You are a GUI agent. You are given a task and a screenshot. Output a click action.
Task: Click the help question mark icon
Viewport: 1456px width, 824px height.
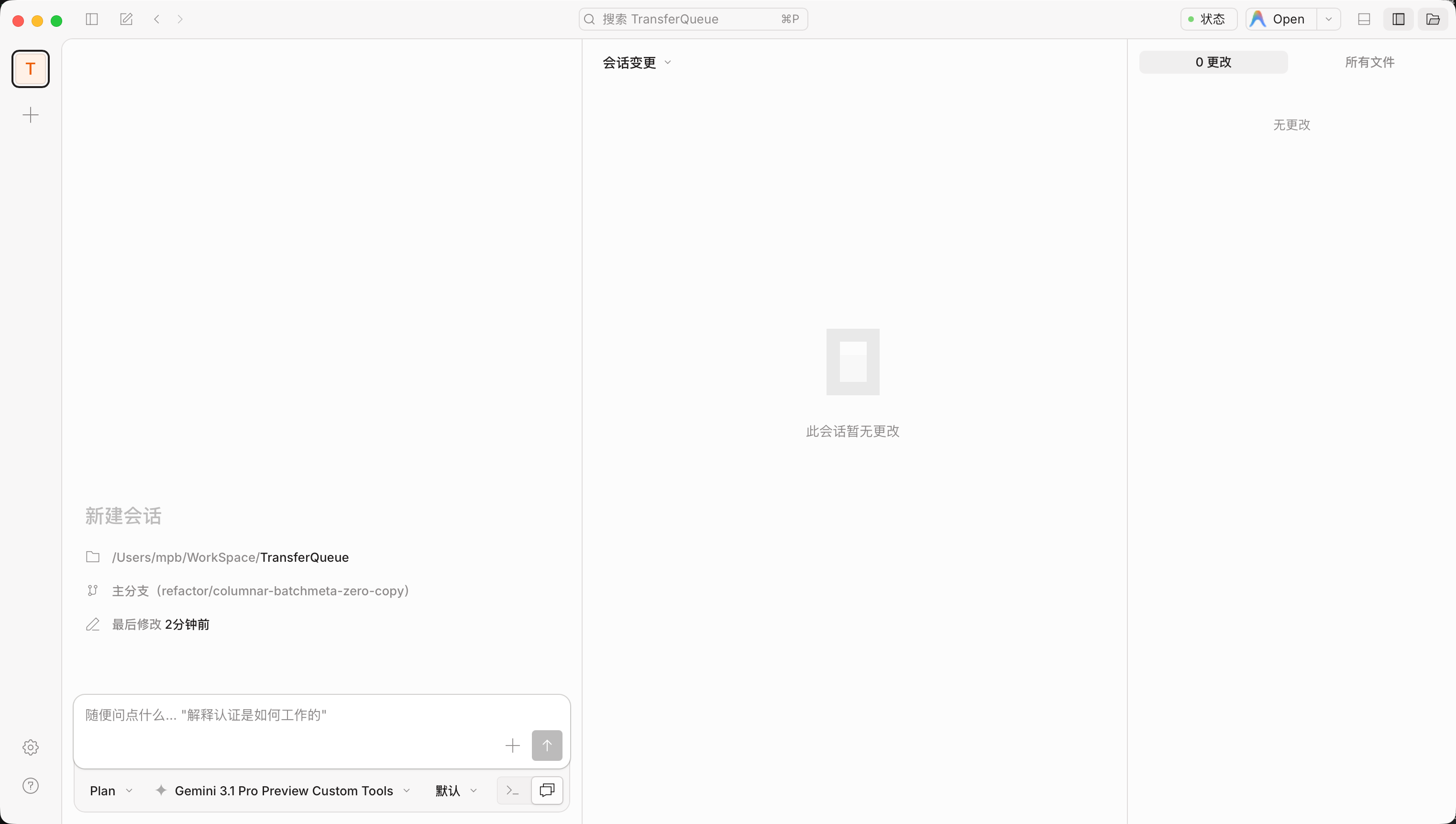click(x=31, y=786)
